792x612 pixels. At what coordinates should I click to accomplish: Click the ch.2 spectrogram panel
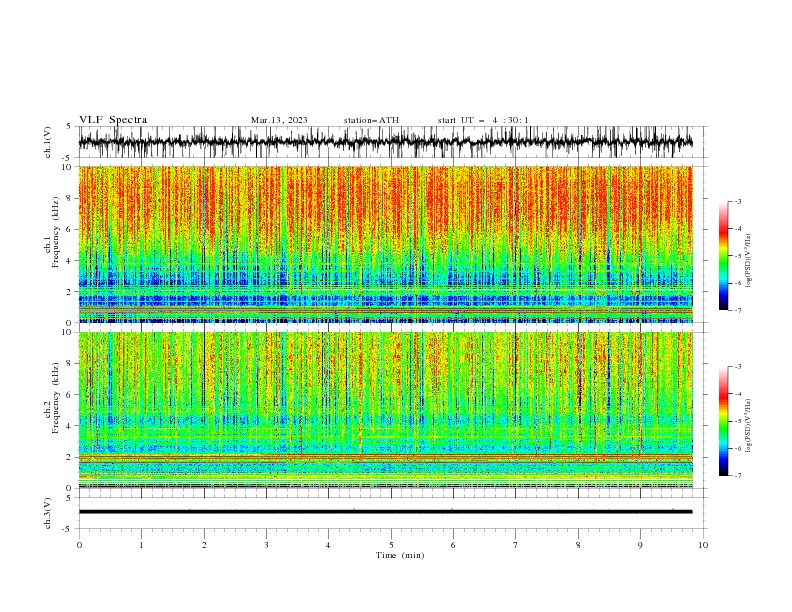385,410
